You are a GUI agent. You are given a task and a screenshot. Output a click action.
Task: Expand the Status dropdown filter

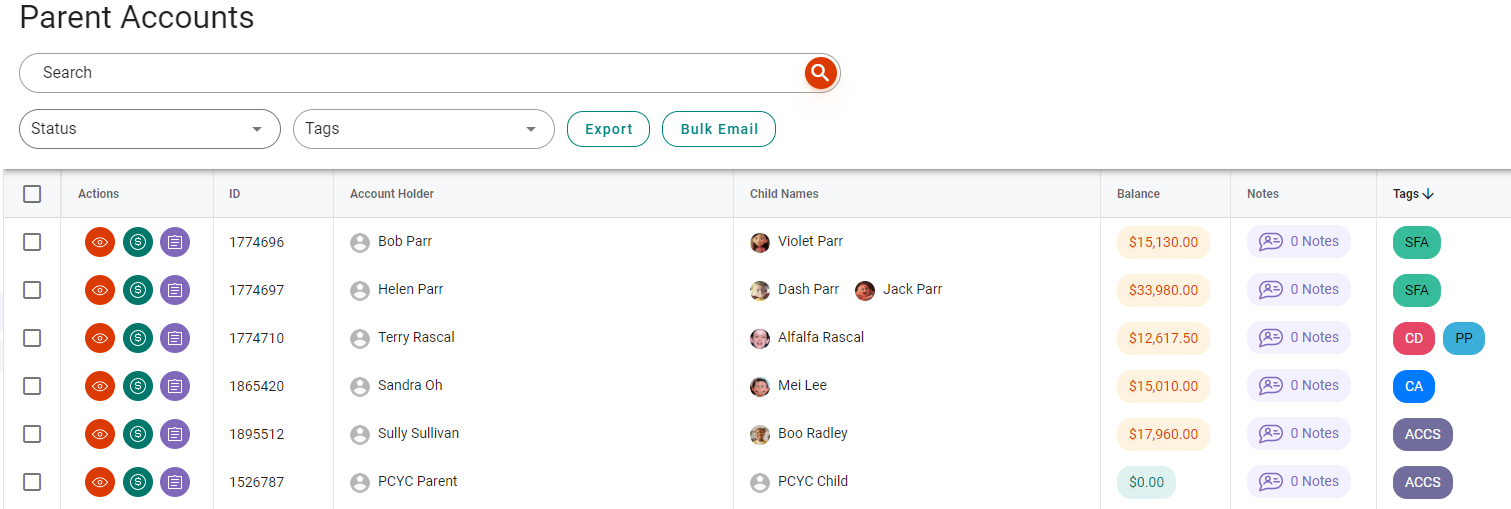[x=150, y=129]
